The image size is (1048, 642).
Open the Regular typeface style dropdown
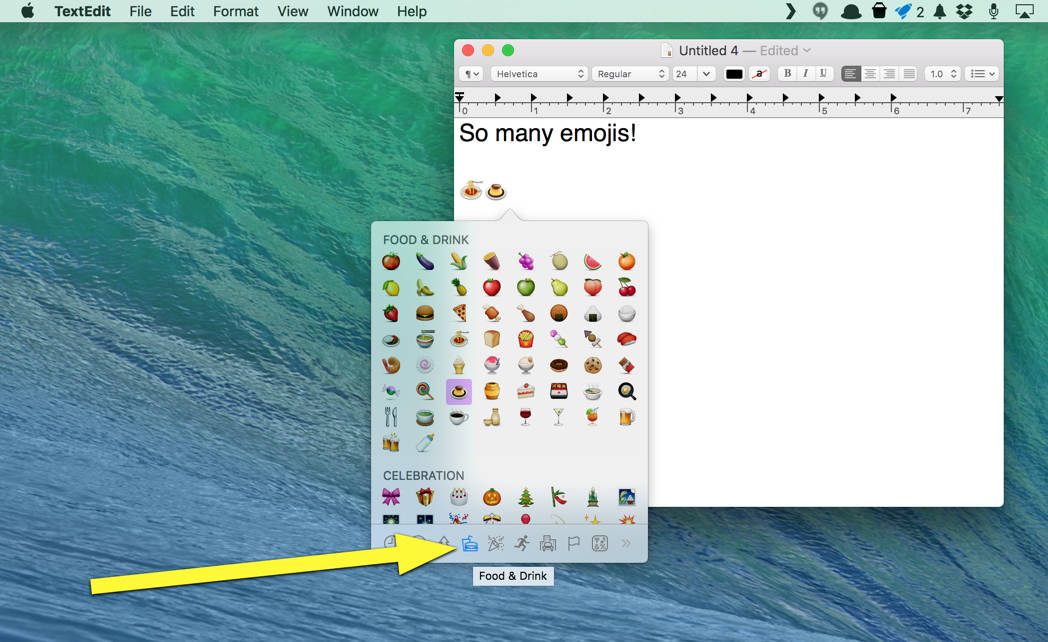[629, 74]
